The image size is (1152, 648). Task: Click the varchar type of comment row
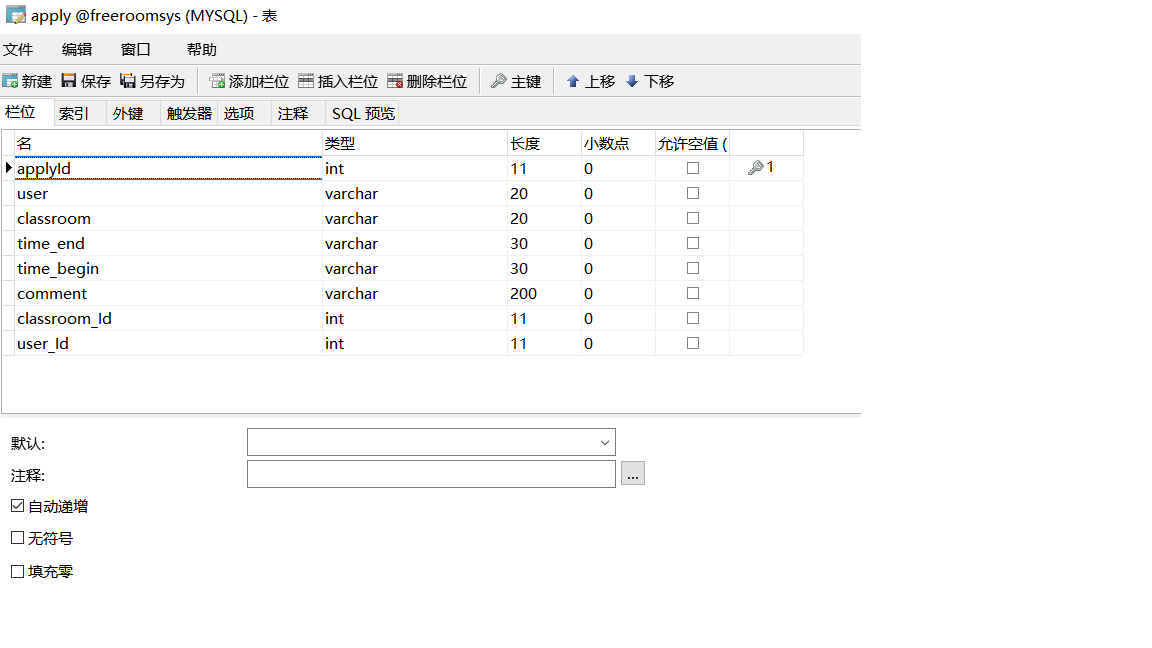coord(415,293)
